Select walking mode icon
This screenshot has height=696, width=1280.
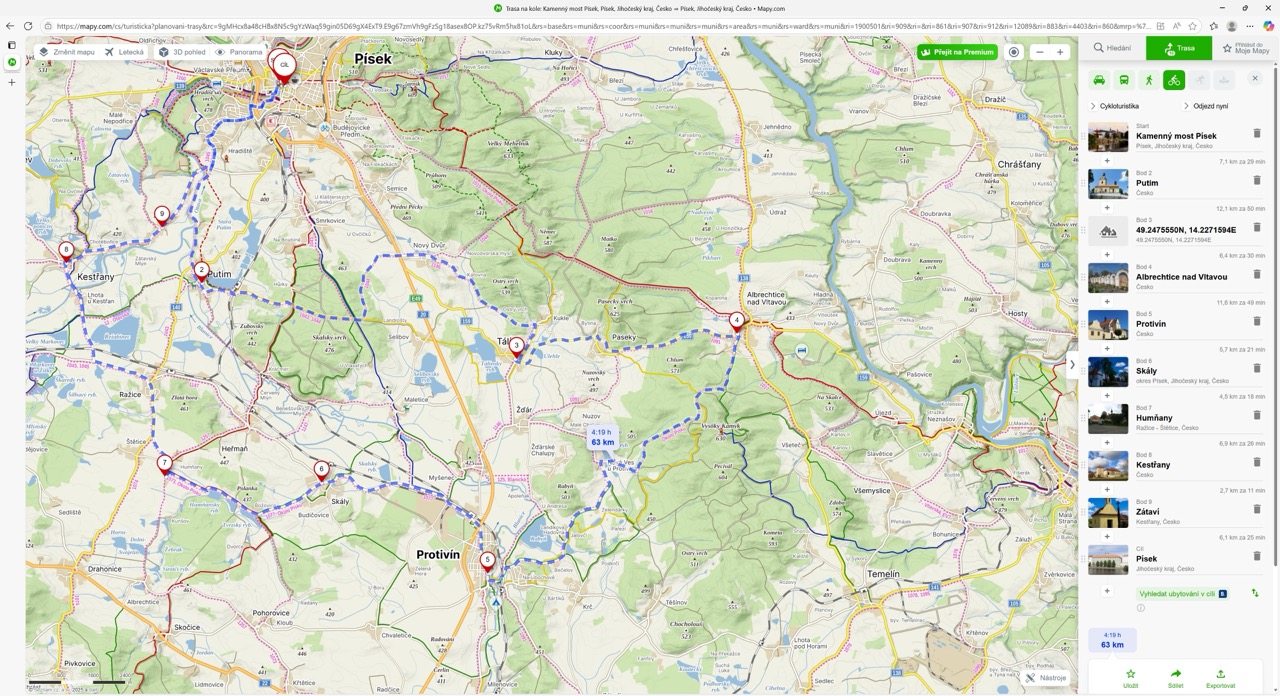click(x=1149, y=80)
